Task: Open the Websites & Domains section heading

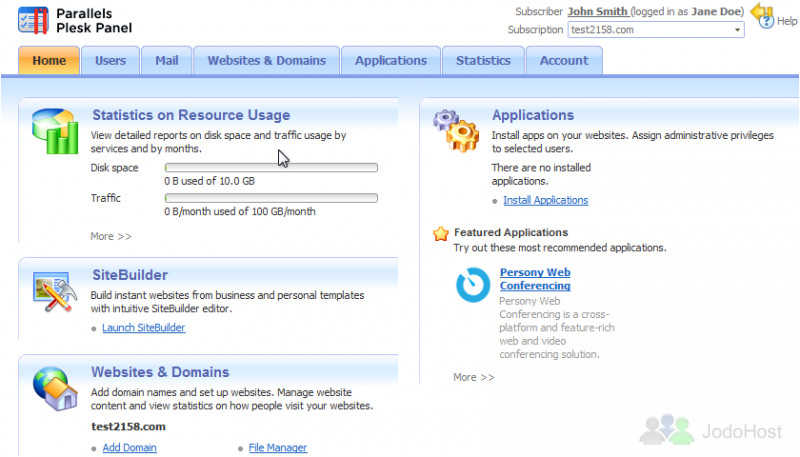Action: pos(160,372)
